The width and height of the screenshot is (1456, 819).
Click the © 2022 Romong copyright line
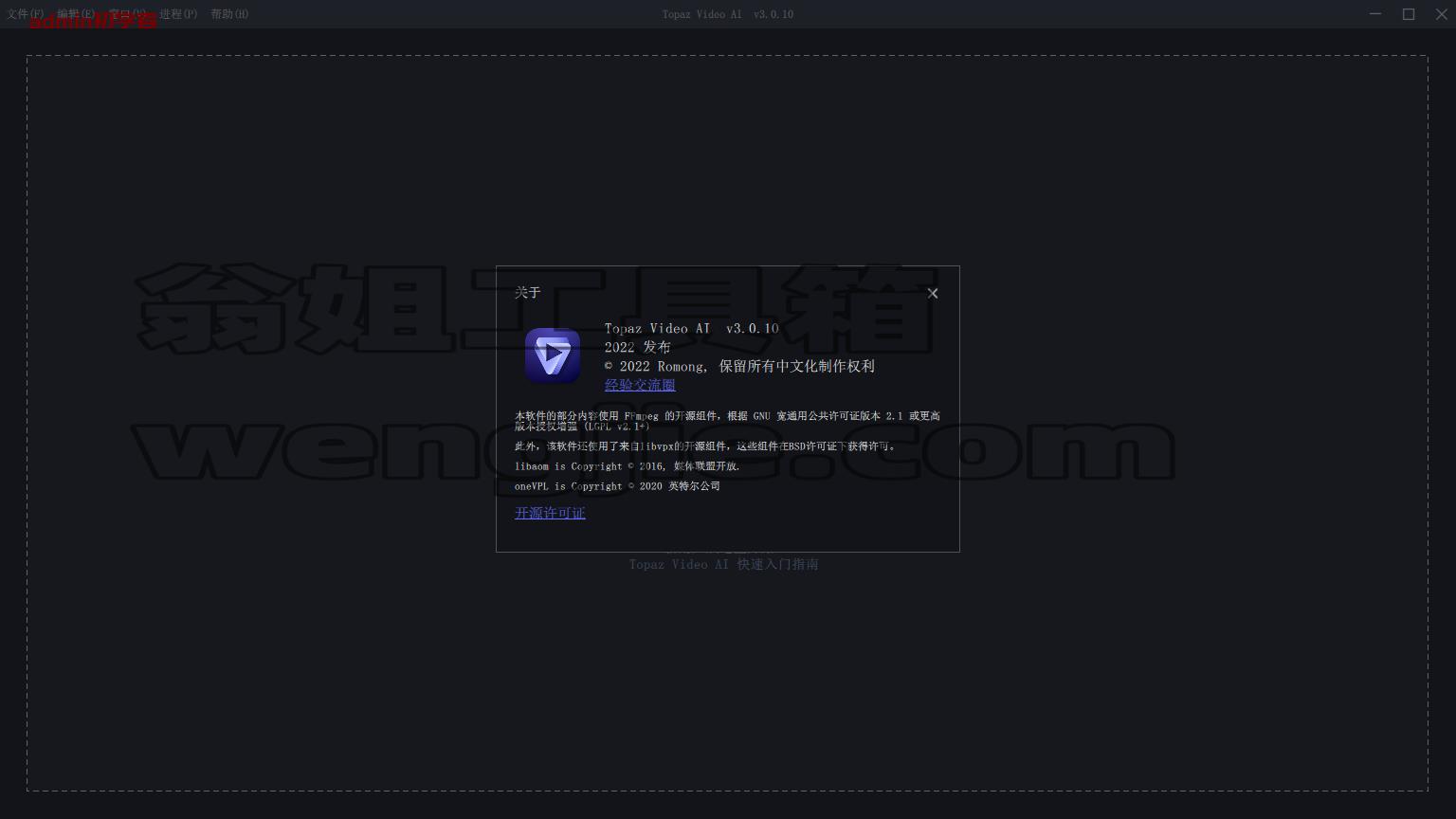(x=739, y=366)
